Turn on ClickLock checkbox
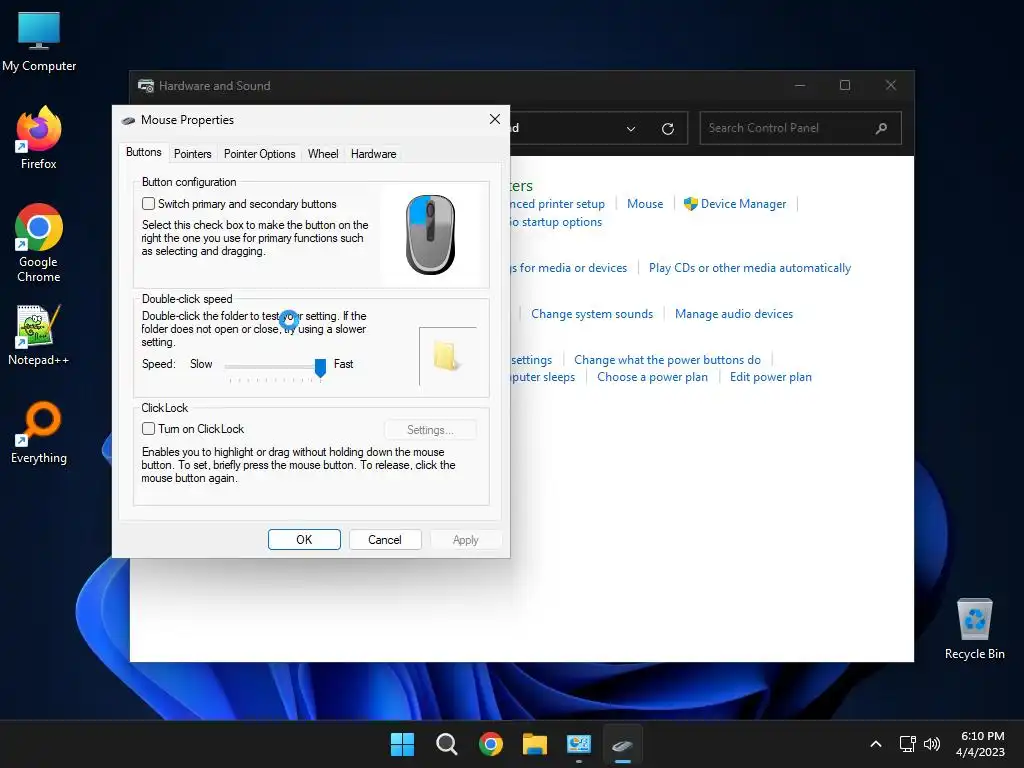 coord(149,428)
